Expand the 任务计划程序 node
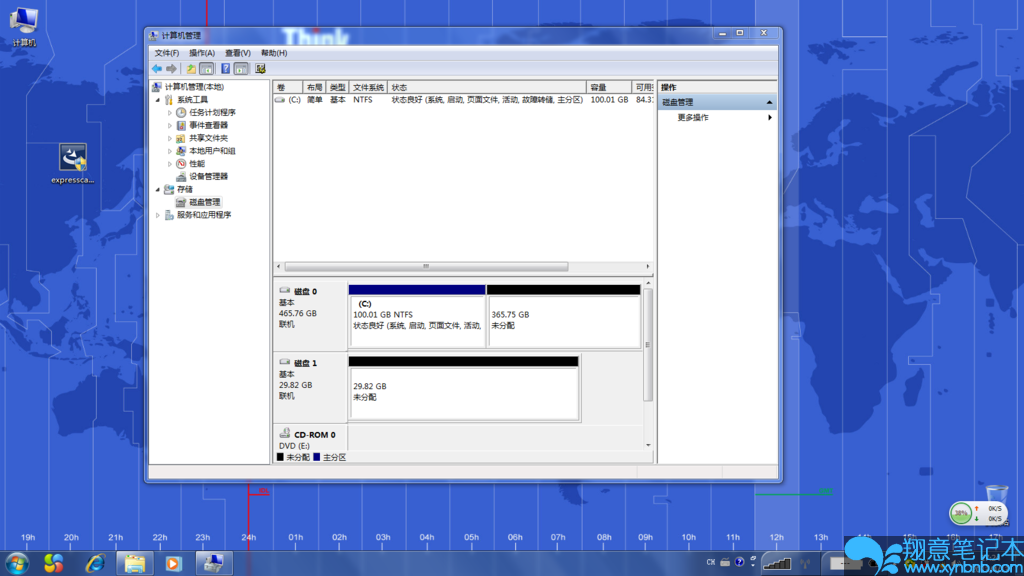The width and height of the screenshot is (1024, 576). coord(170,112)
